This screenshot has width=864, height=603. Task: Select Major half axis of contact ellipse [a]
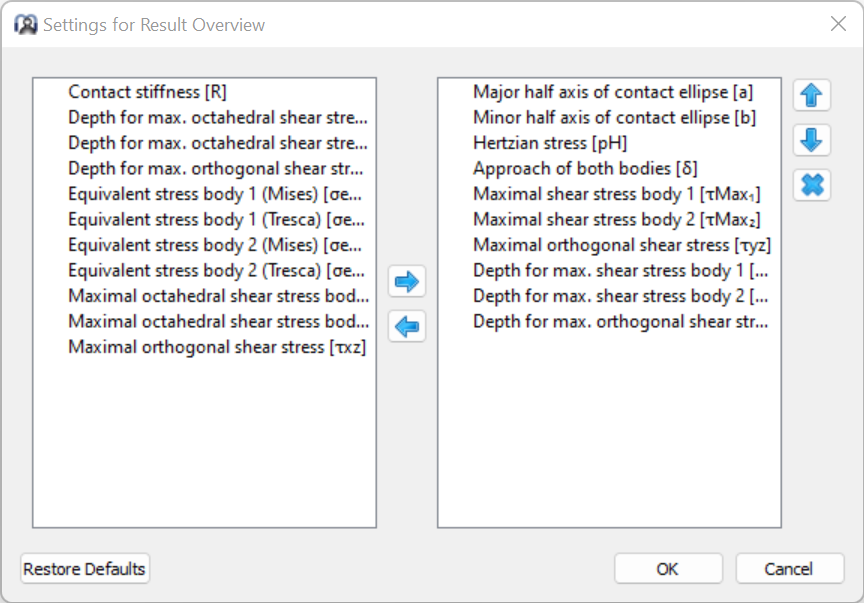[x=612, y=92]
